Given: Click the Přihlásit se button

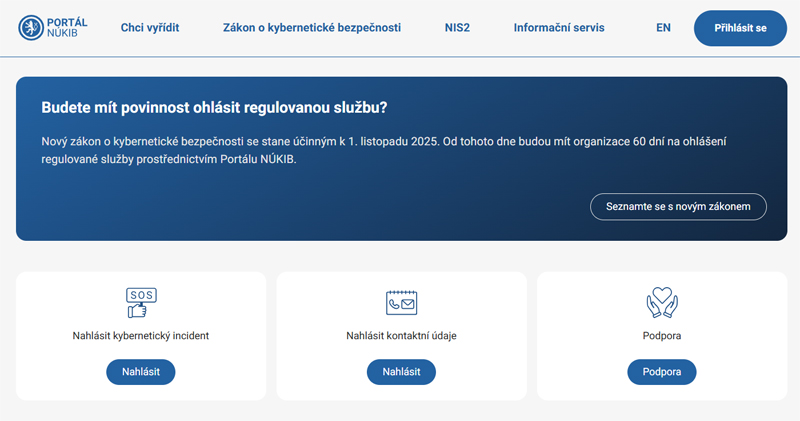Looking at the screenshot, I should click(x=740, y=28).
